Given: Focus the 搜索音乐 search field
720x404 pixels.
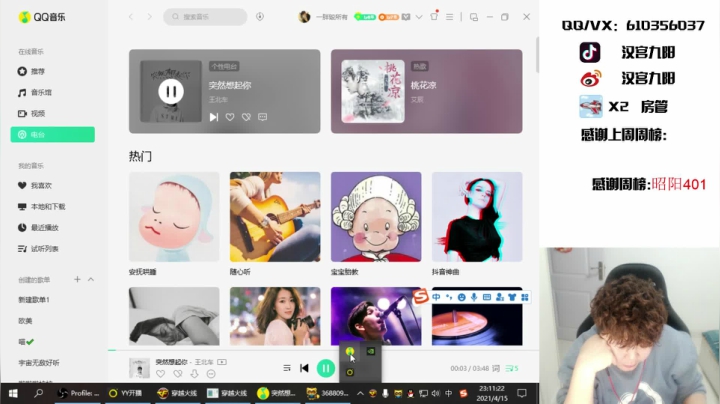Looking at the screenshot, I should point(205,17).
